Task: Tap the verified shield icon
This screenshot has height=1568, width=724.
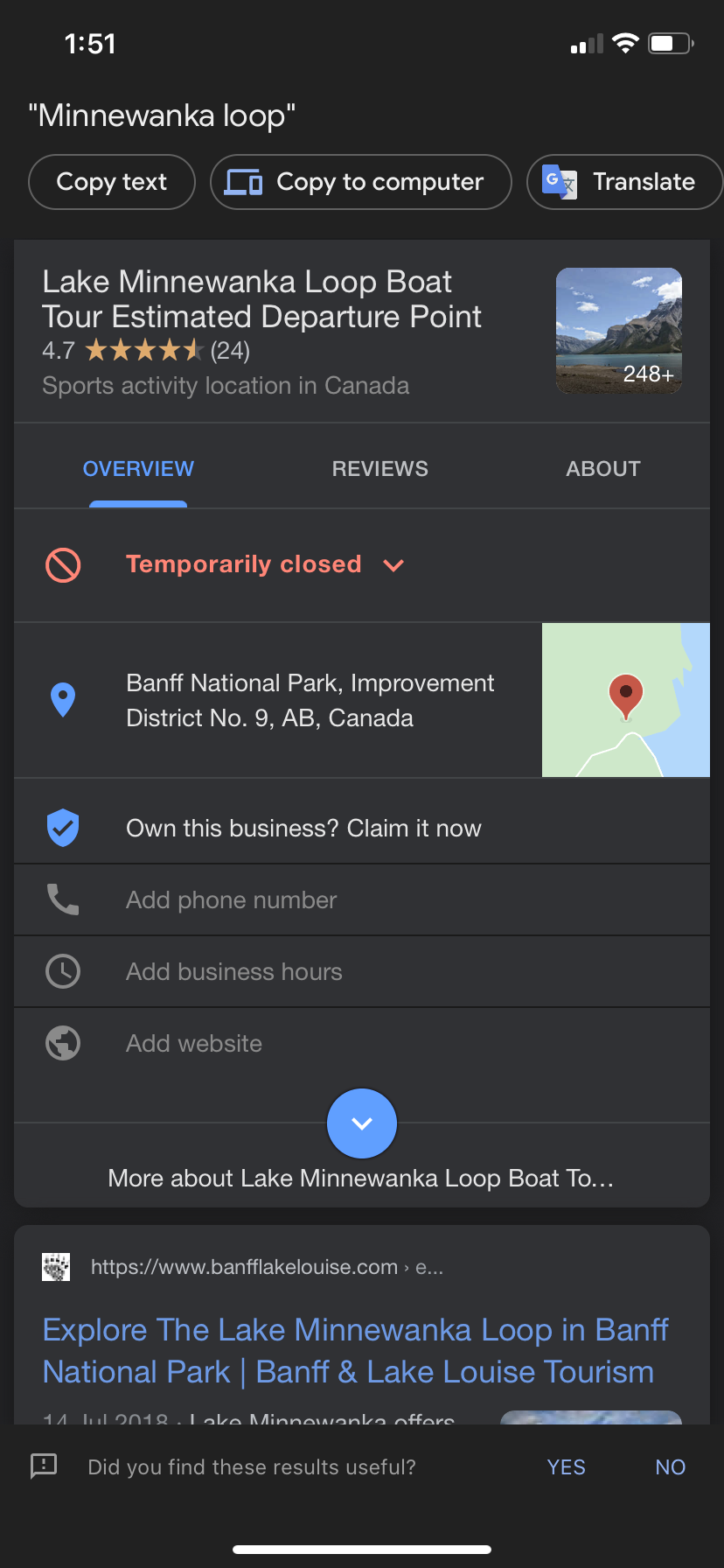Action: click(63, 828)
